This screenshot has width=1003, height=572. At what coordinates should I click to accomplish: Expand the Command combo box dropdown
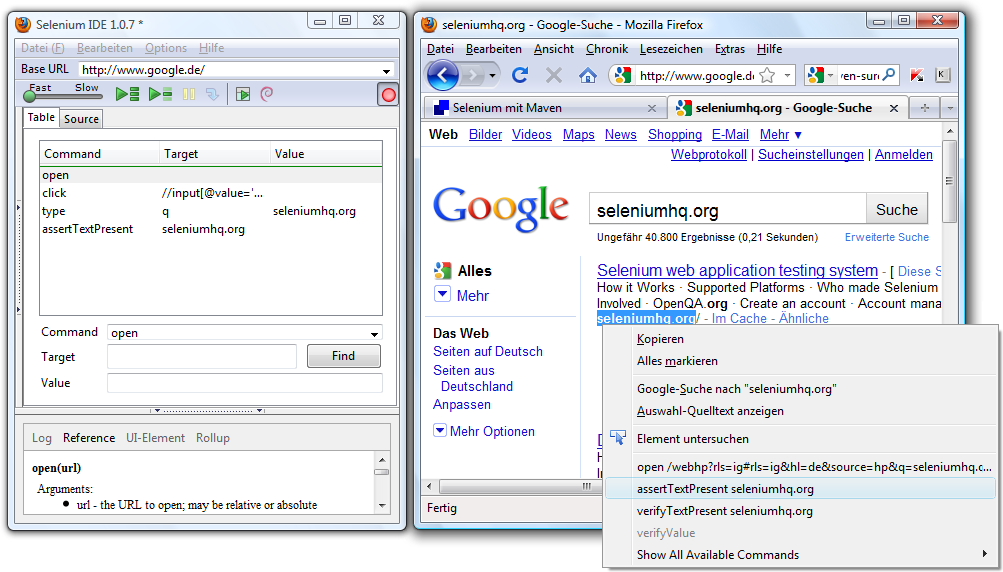click(375, 334)
